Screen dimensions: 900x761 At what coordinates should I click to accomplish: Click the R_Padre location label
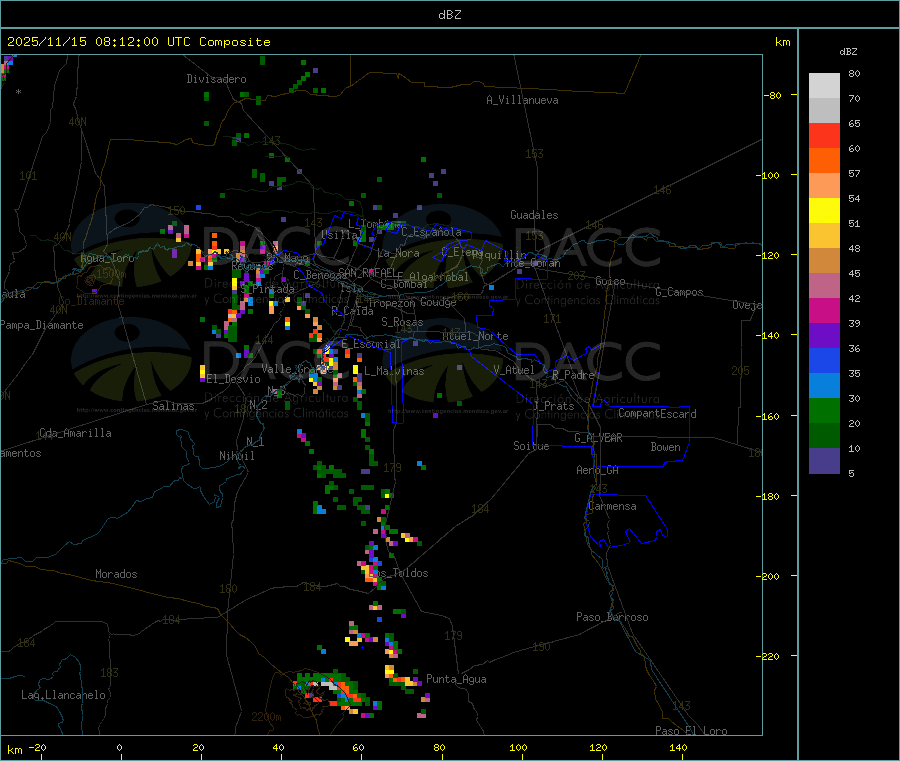pyautogui.click(x=573, y=375)
